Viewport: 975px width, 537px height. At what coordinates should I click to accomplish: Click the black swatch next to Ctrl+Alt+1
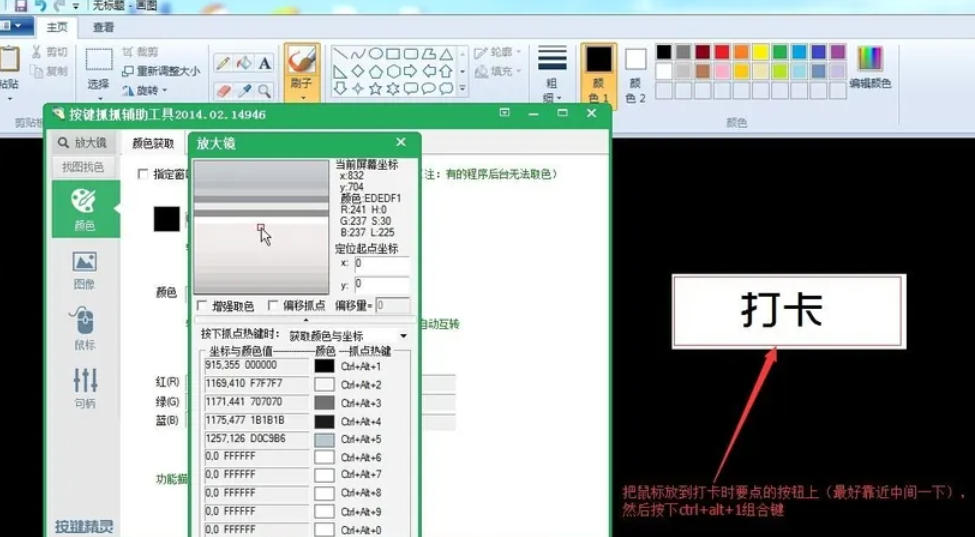[x=325, y=366]
